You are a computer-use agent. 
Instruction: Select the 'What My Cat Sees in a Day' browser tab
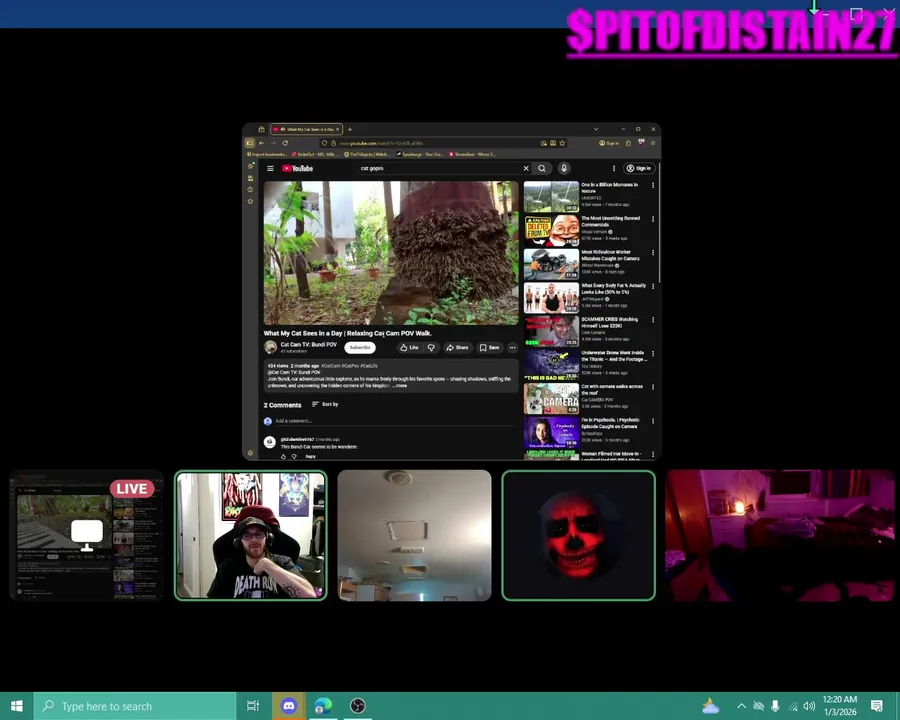click(307, 129)
